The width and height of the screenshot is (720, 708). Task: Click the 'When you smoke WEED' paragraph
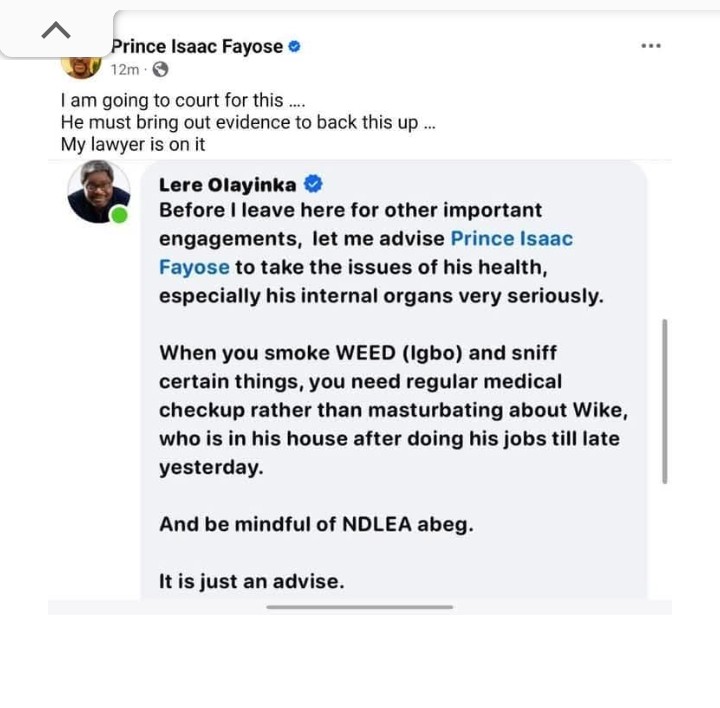(x=390, y=410)
